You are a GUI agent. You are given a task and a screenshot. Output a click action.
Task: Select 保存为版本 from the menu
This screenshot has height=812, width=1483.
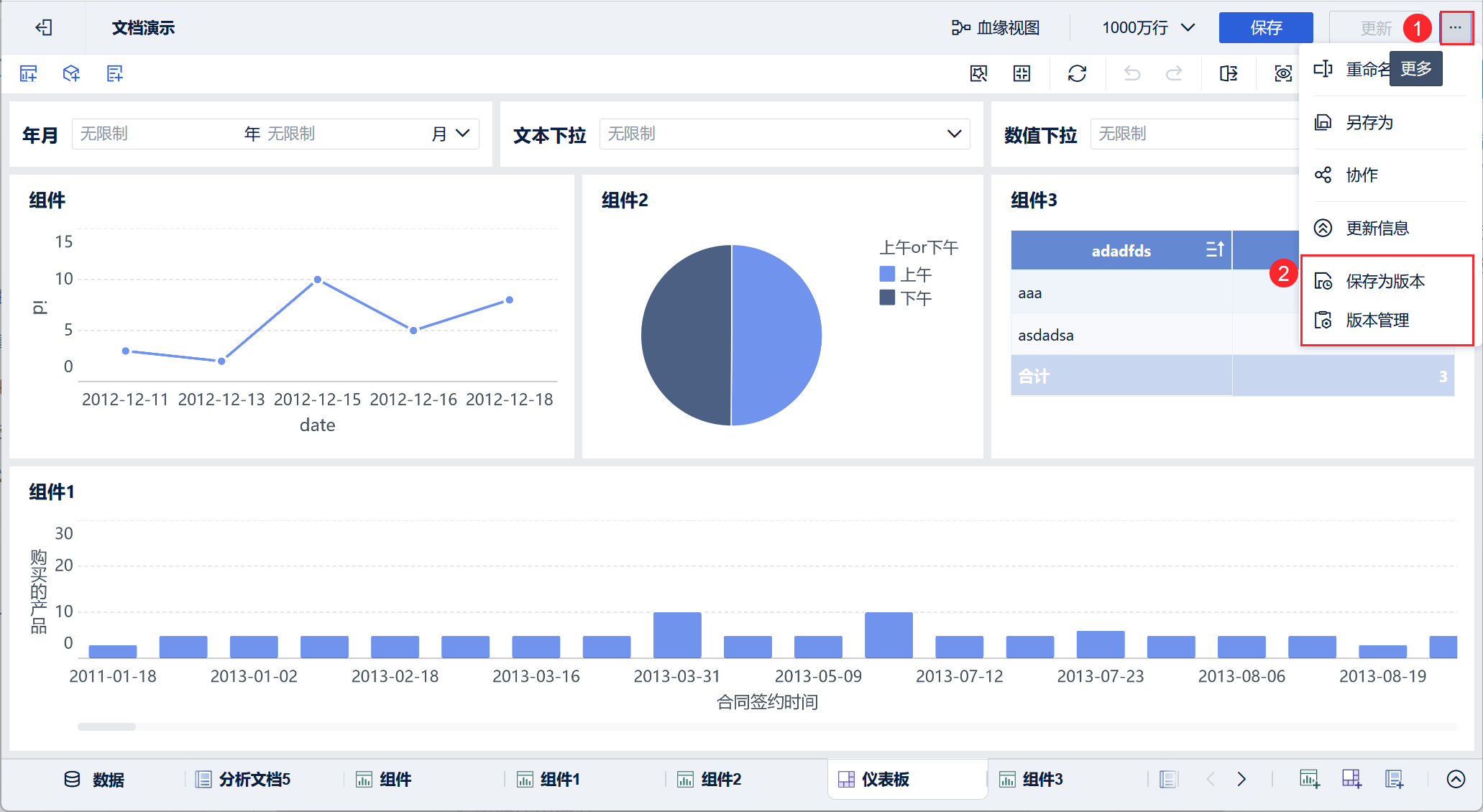click(x=1385, y=281)
